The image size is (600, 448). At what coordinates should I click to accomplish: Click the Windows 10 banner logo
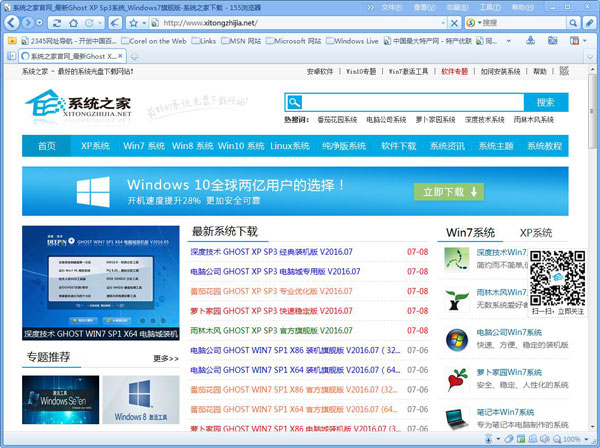pos(93,191)
